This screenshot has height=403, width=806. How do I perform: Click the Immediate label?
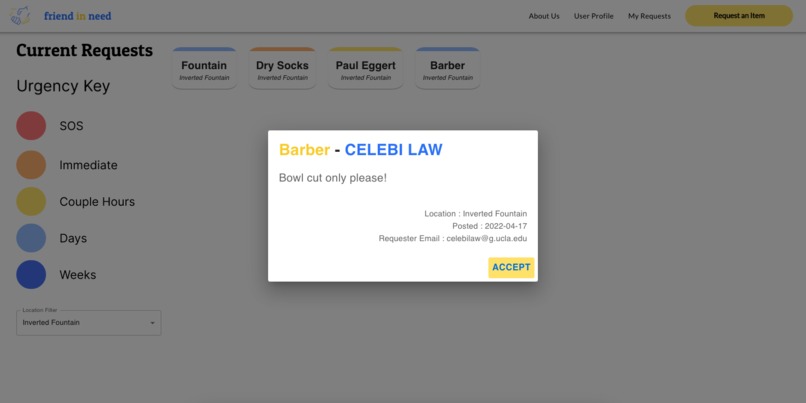click(x=88, y=165)
